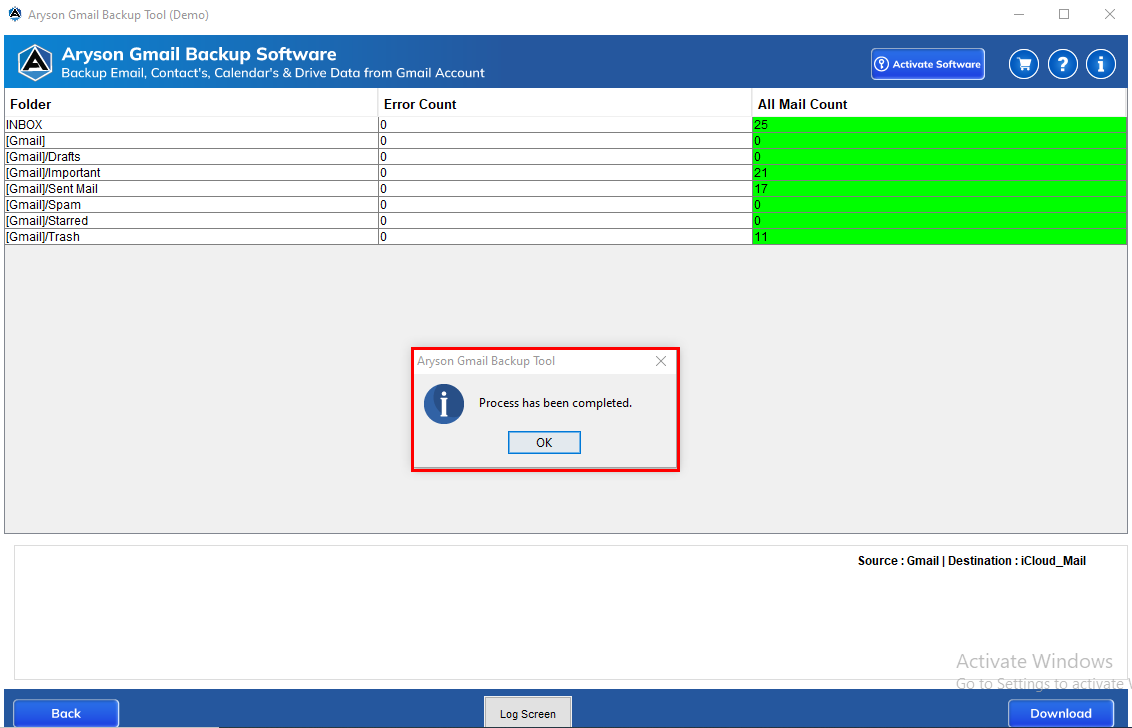Viewport: 1132px width, 728px height.
Task: Open the Log Screen
Action: pyautogui.click(x=528, y=713)
